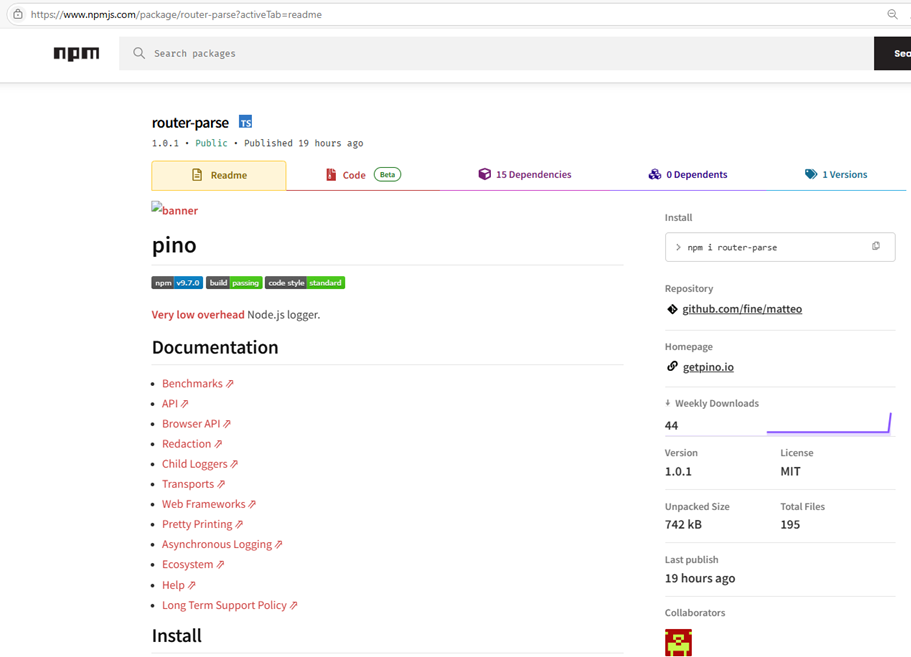
Task: Click the weekly downloads count 44
Action: coord(671,425)
